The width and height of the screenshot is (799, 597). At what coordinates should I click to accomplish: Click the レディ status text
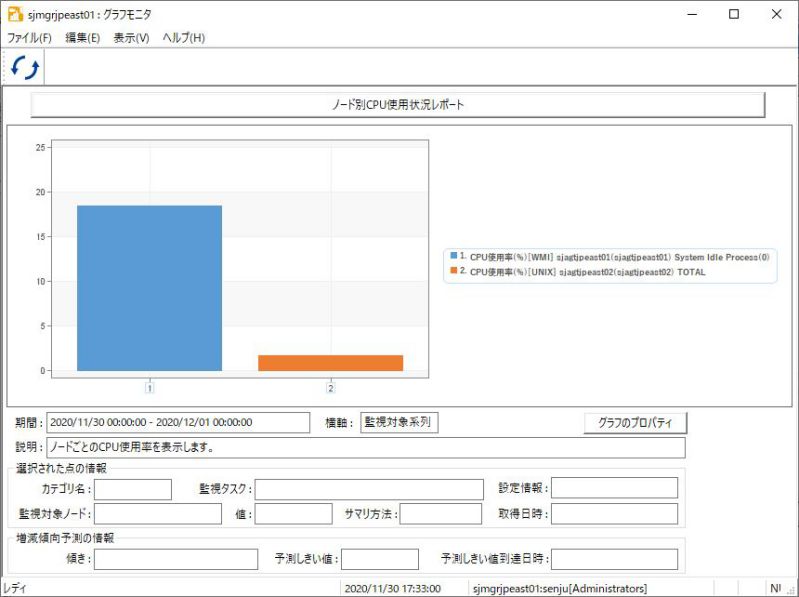(15, 588)
